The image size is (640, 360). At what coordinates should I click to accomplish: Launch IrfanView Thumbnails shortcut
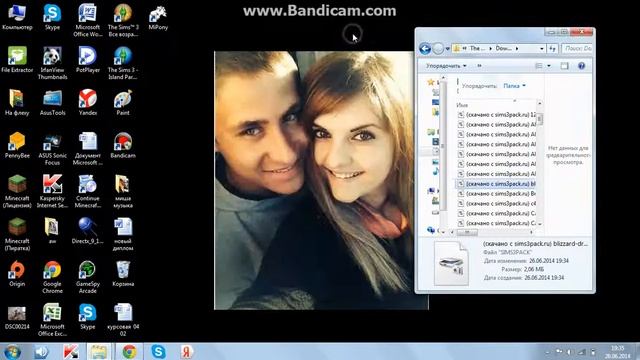pos(52,63)
